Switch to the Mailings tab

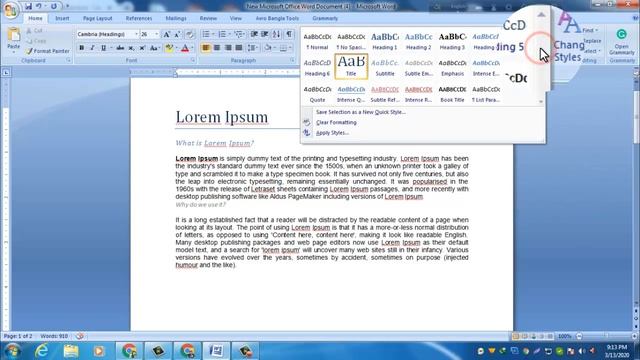click(176, 18)
